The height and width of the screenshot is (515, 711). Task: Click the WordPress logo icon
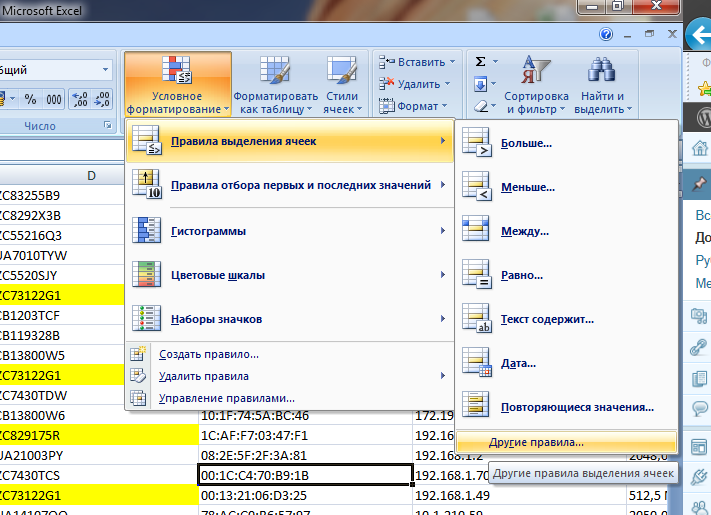(x=704, y=117)
